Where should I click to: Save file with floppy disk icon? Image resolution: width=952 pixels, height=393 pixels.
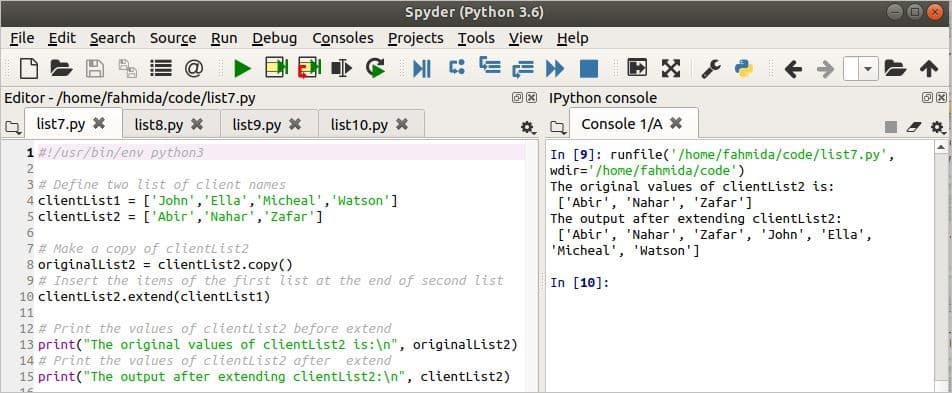pyautogui.click(x=95, y=69)
